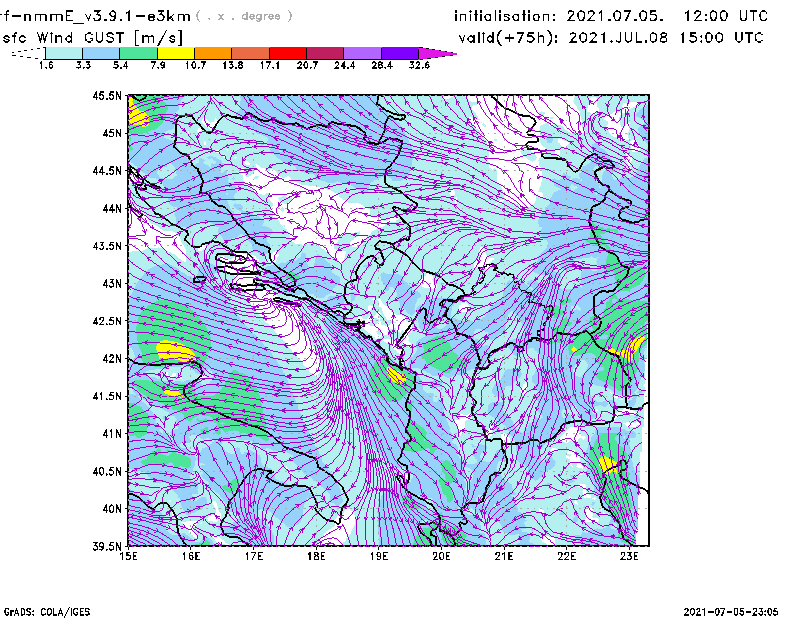The image size is (800, 618).
Task: Click the 45N latitude label
Action: pyautogui.click(x=112, y=133)
